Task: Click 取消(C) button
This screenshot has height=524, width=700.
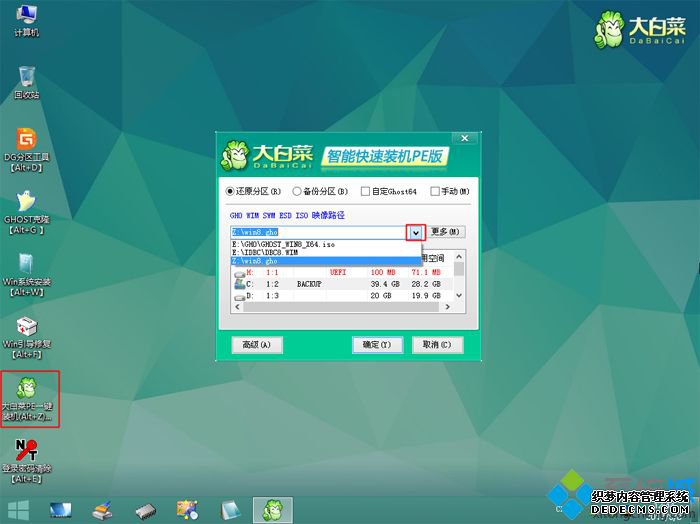Action: (437, 345)
